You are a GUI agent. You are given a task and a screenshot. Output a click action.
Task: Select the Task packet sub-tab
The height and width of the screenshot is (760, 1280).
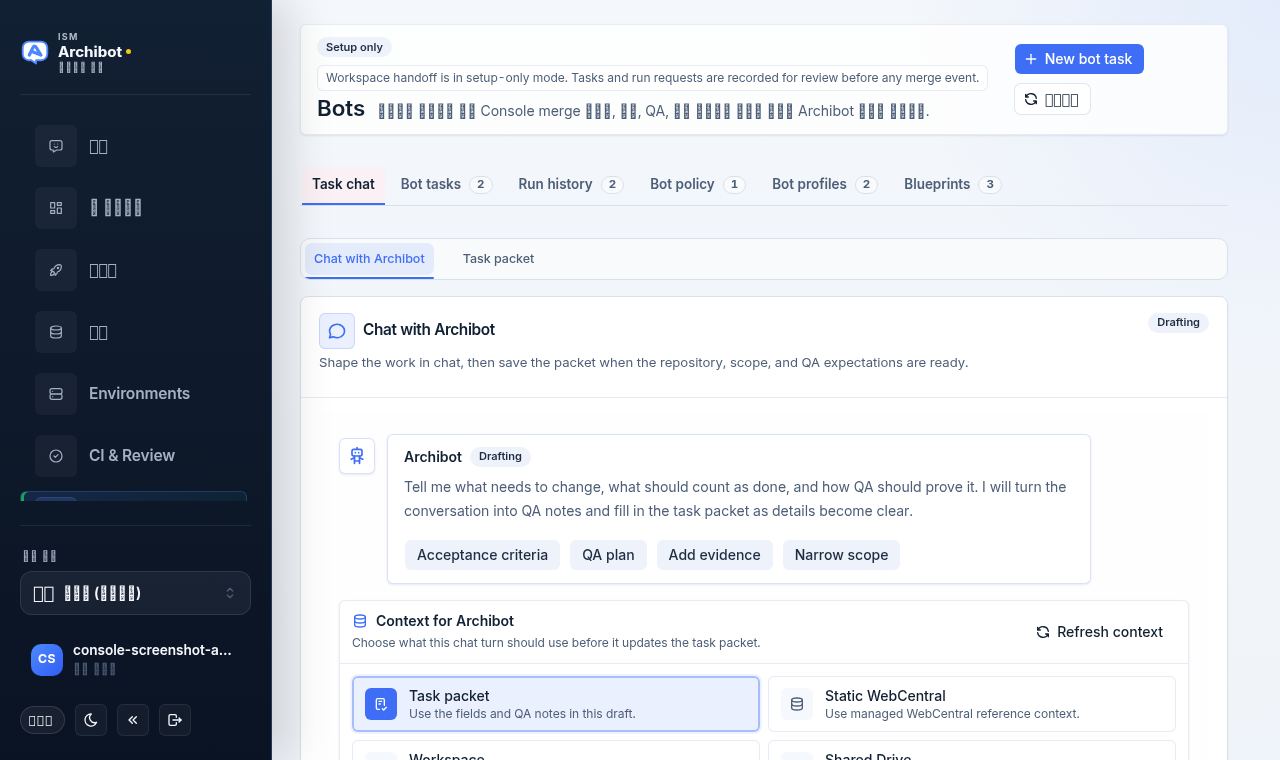[498, 259]
